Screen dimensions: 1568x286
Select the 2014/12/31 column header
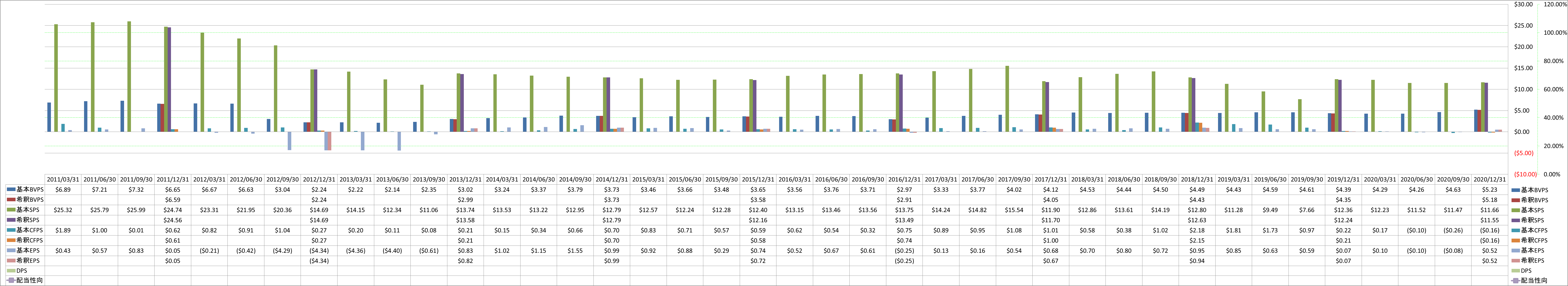click(612, 179)
